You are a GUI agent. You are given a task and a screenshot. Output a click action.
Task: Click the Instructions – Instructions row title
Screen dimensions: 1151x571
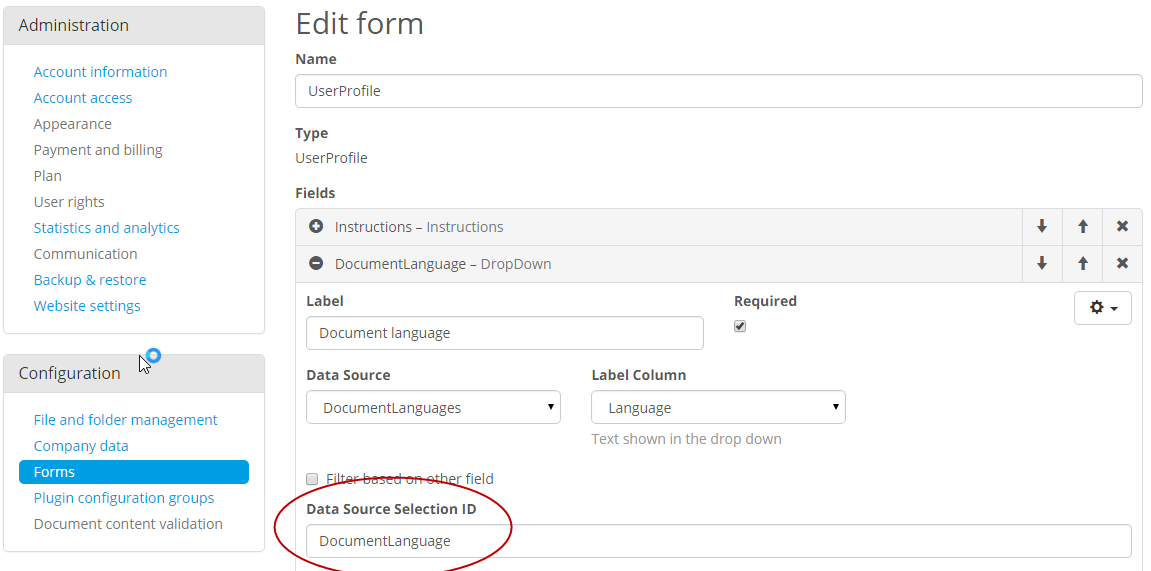pos(419,227)
